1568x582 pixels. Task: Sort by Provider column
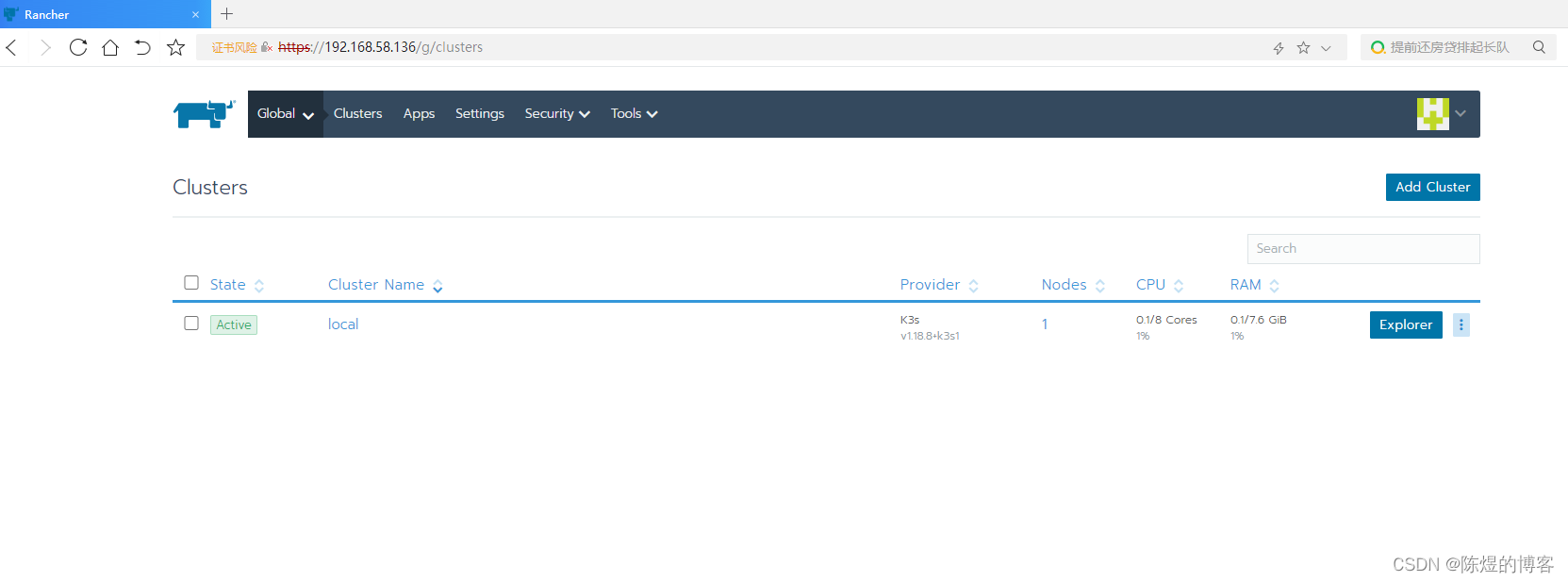click(939, 285)
